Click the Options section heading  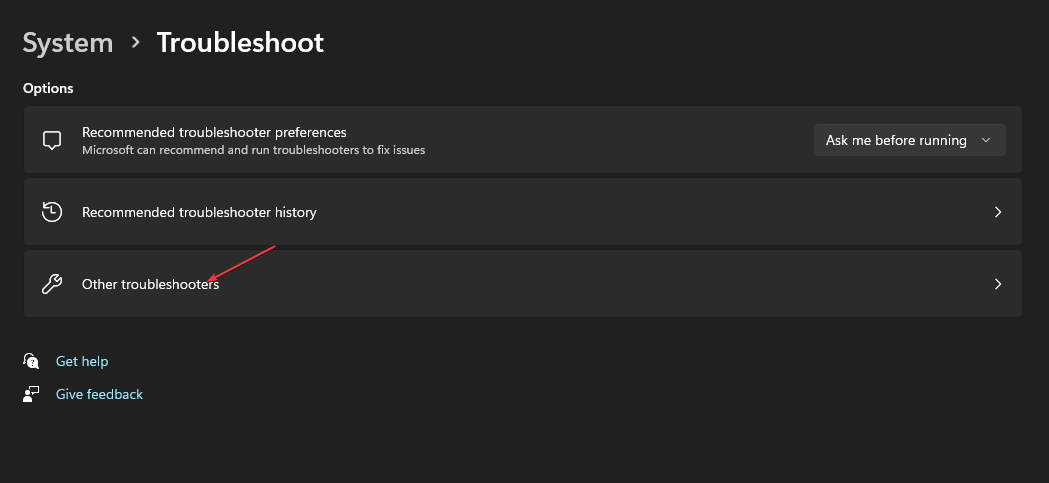(x=48, y=88)
